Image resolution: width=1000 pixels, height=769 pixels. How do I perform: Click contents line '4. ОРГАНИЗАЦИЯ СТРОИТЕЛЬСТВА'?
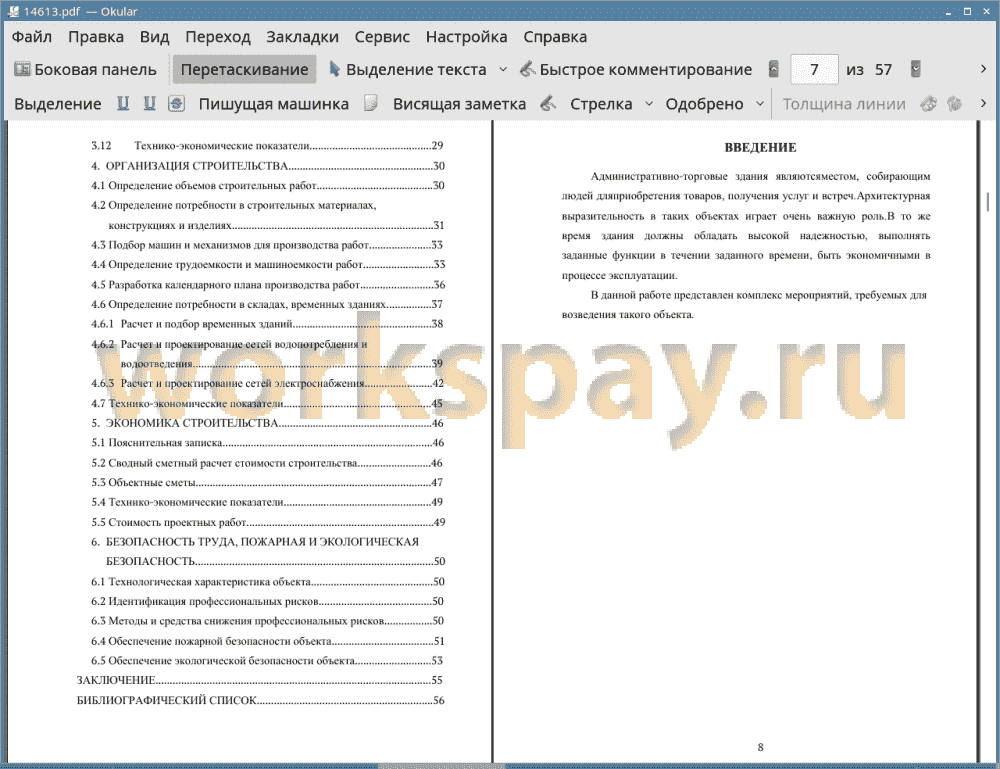268,166
